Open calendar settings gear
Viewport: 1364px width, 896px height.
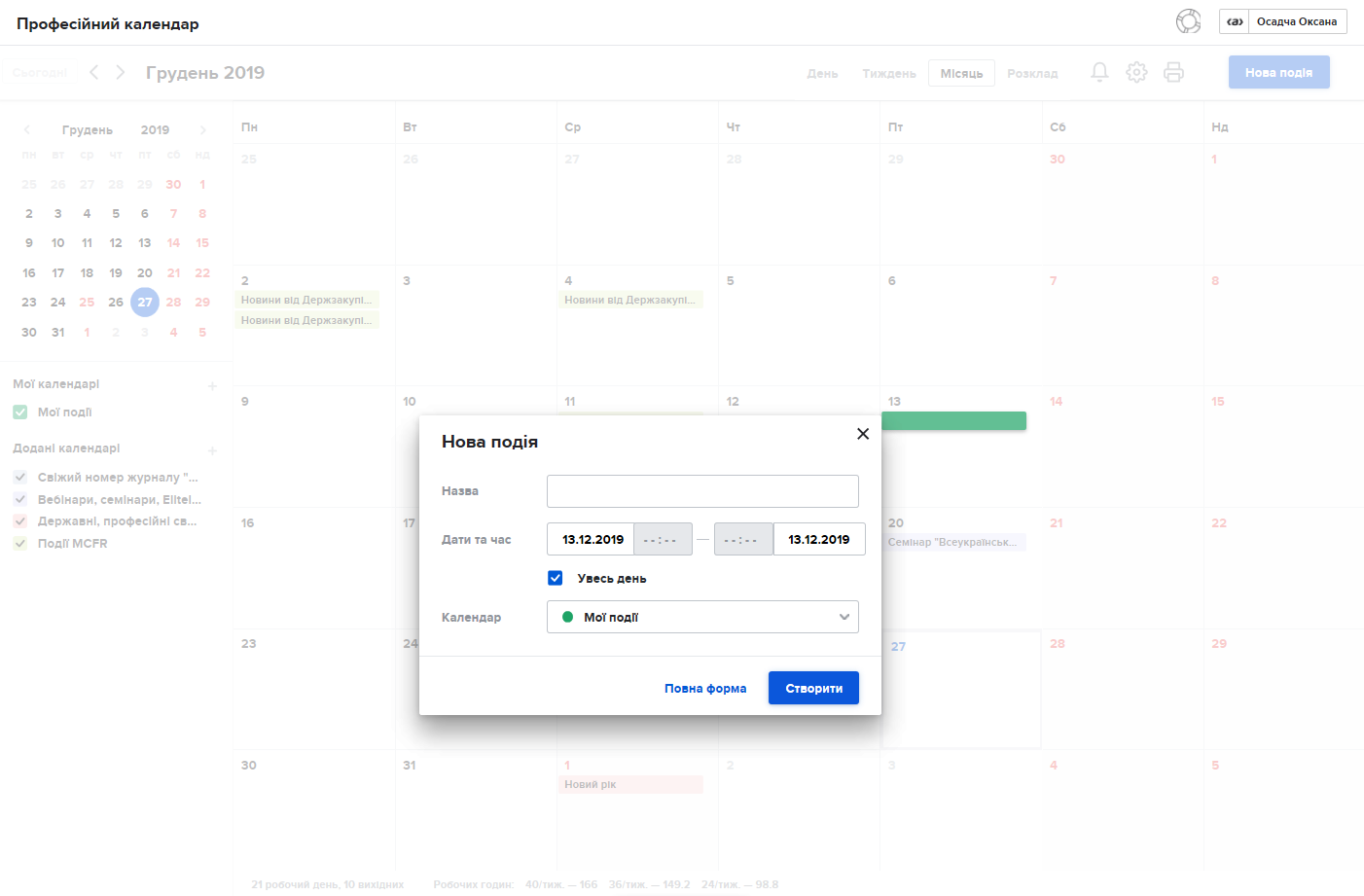[1136, 73]
